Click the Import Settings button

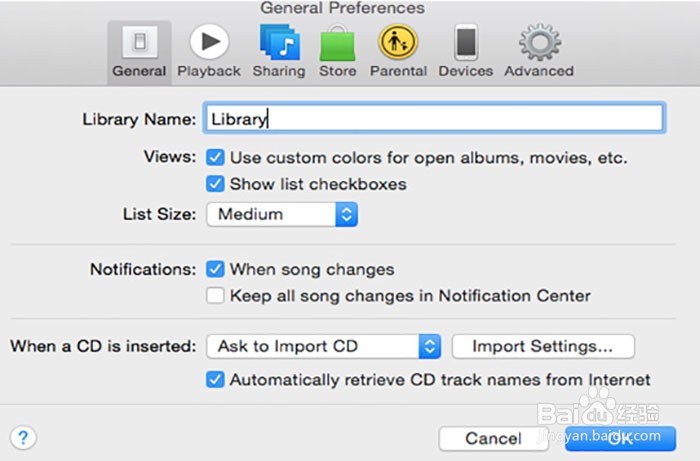543,347
